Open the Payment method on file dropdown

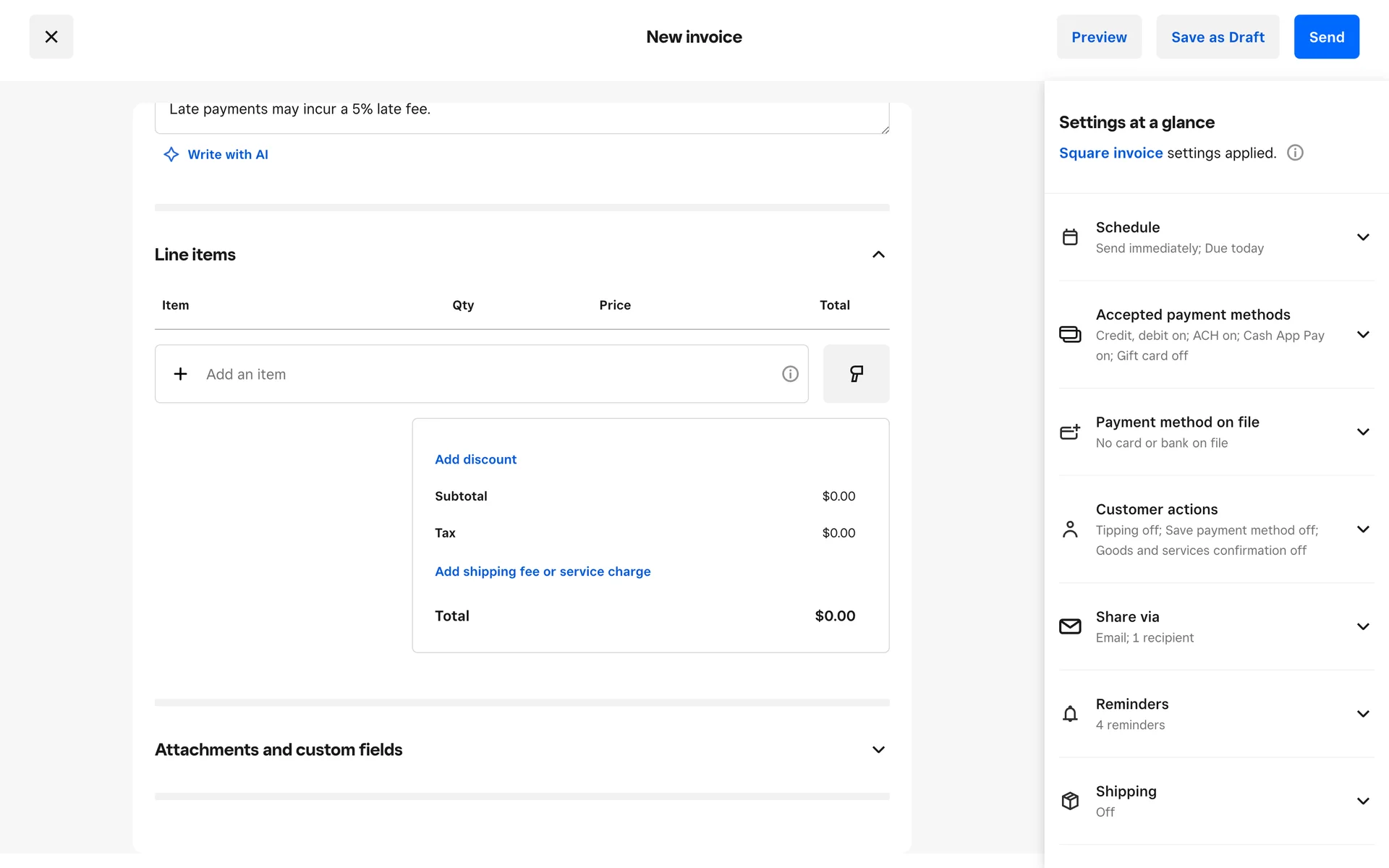1363,432
